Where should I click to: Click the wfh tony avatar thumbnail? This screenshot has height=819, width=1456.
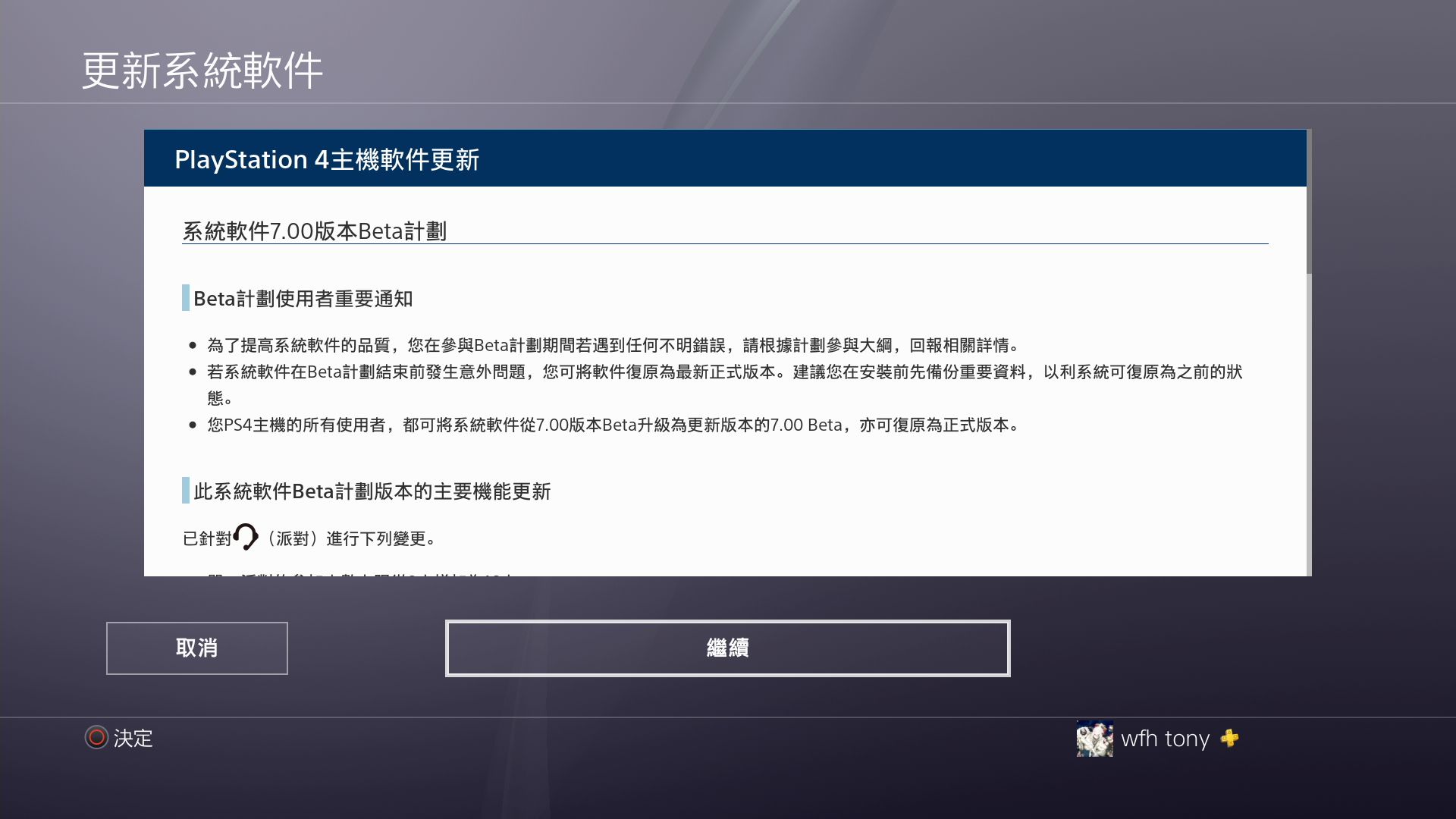point(1094,739)
